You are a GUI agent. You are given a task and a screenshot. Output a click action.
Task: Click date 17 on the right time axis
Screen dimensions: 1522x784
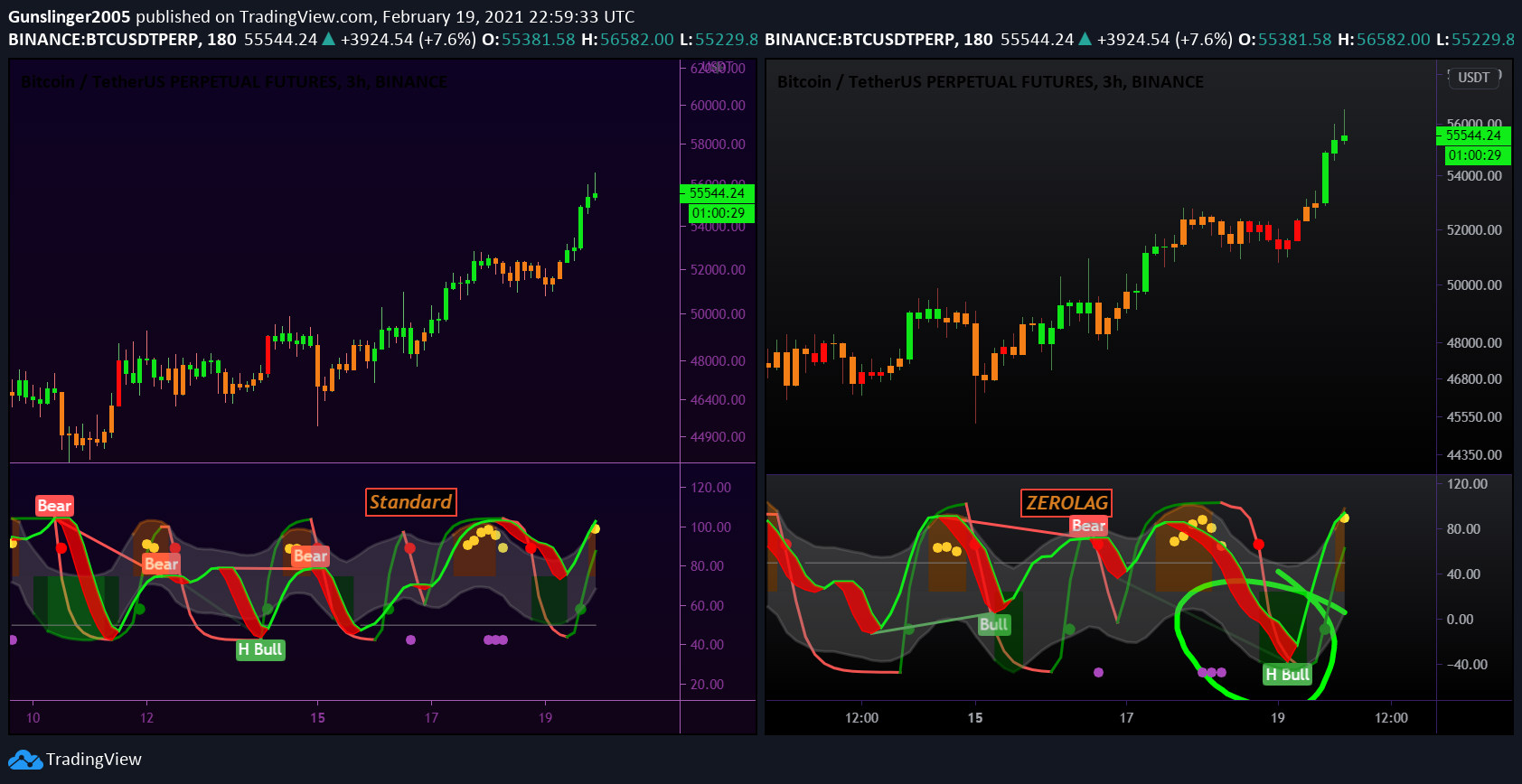coord(1126,718)
